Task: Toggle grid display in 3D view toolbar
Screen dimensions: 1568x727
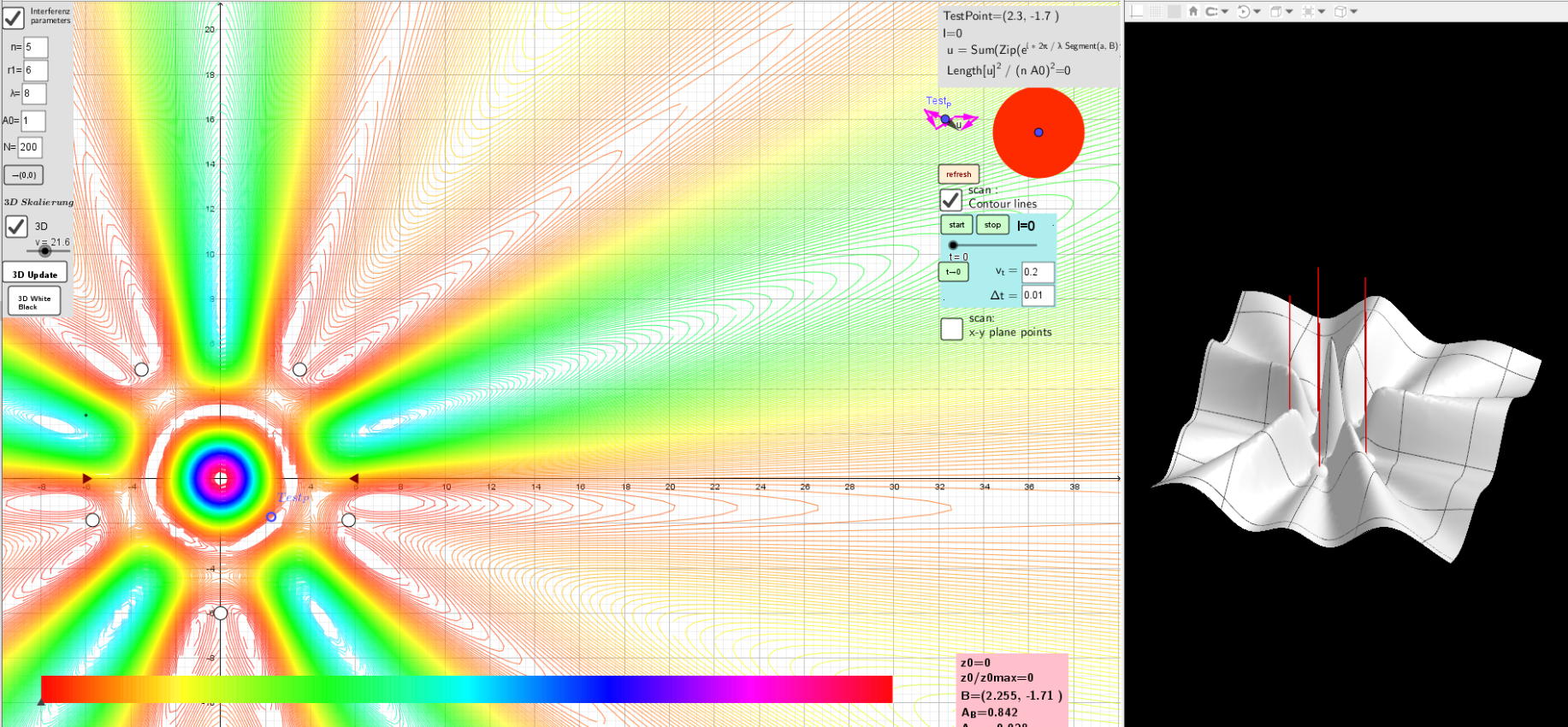Action: pos(1156,11)
